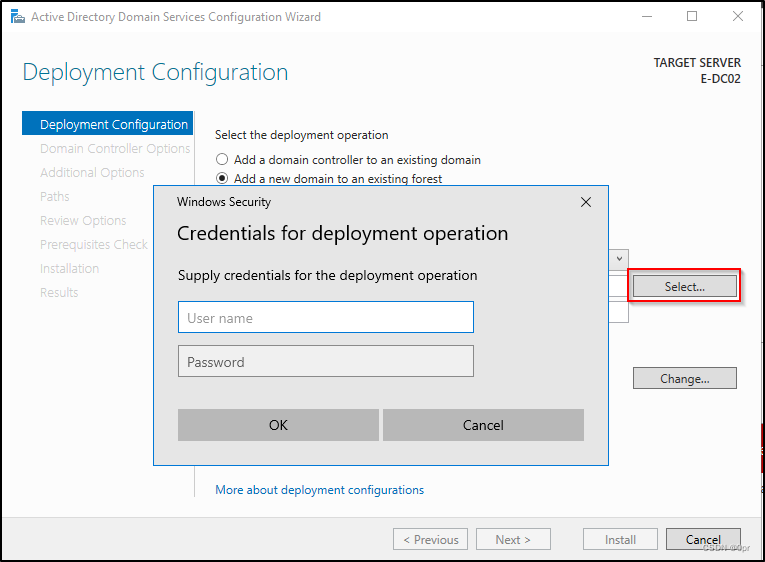Maximize the Configuration Wizard window
This screenshot has height=562, width=765.
point(692,17)
